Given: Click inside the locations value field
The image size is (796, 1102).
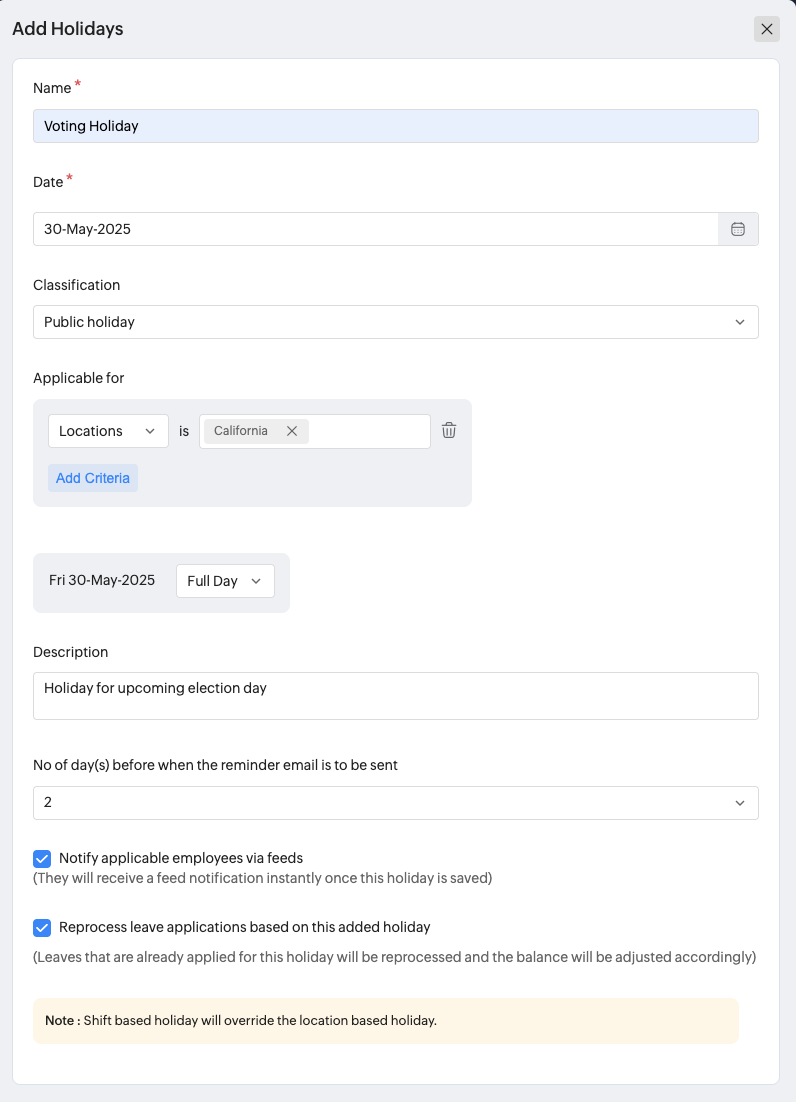Looking at the screenshot, I should pos(368,431).
